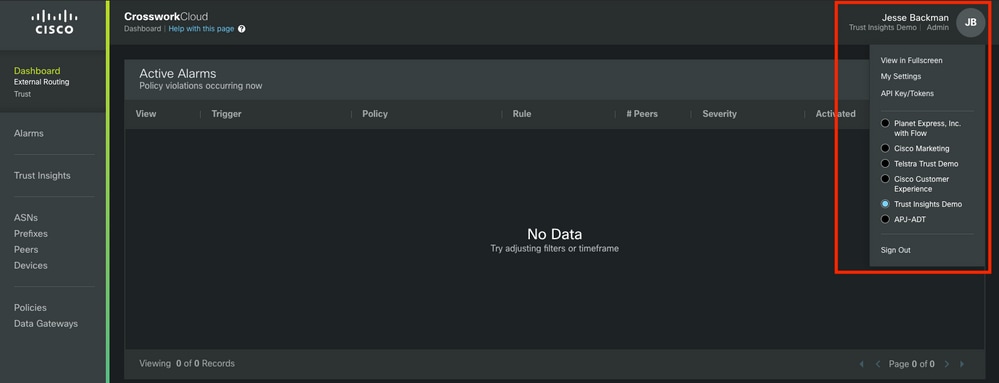Sort by Policy column header

(x=375, y=114)
